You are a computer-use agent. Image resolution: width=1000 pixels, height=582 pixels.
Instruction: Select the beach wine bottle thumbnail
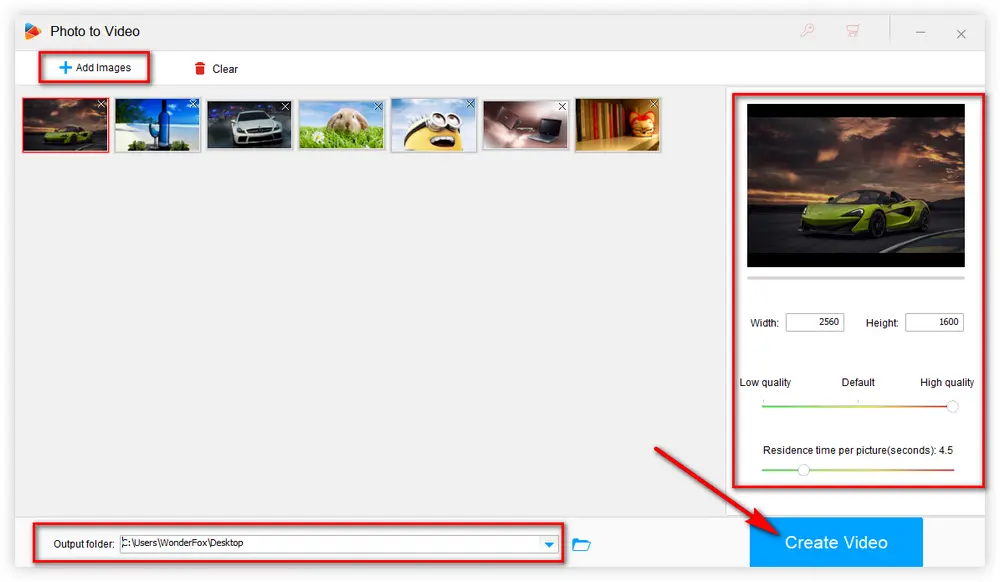(x=157, y=125)
